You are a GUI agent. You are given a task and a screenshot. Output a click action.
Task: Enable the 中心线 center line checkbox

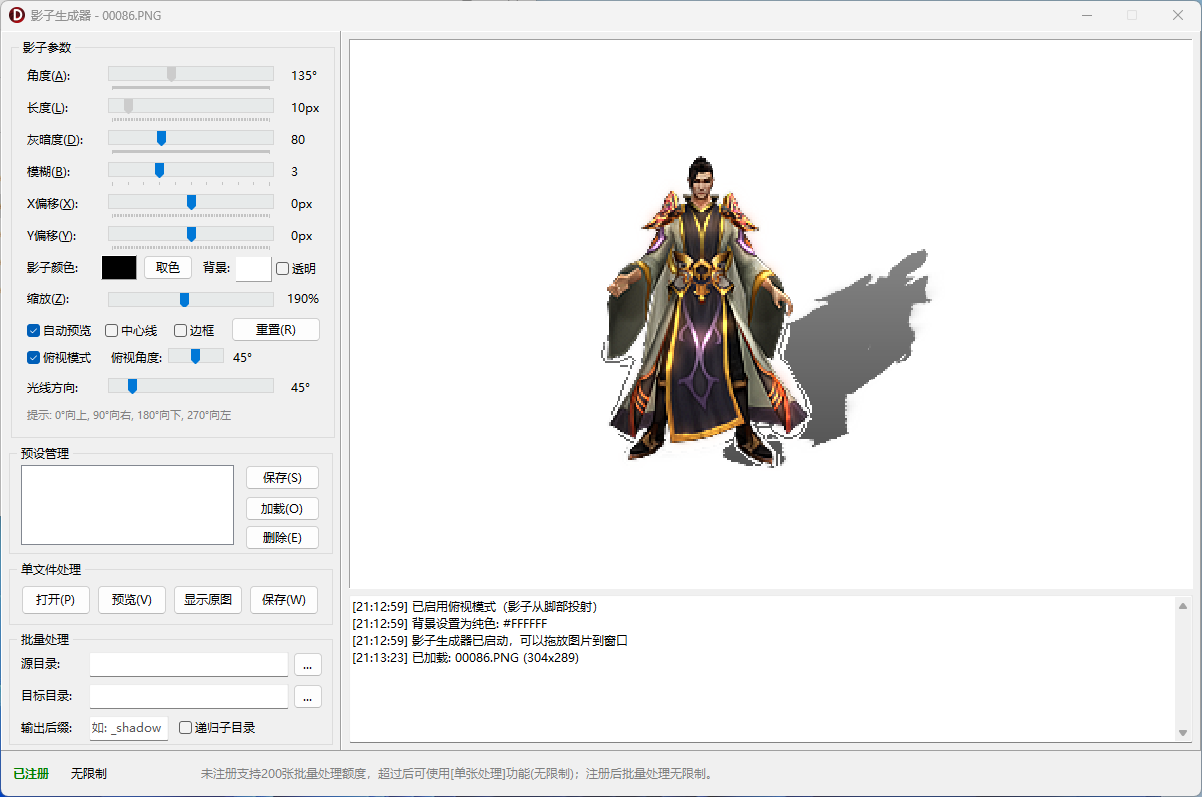pos(110,330)
